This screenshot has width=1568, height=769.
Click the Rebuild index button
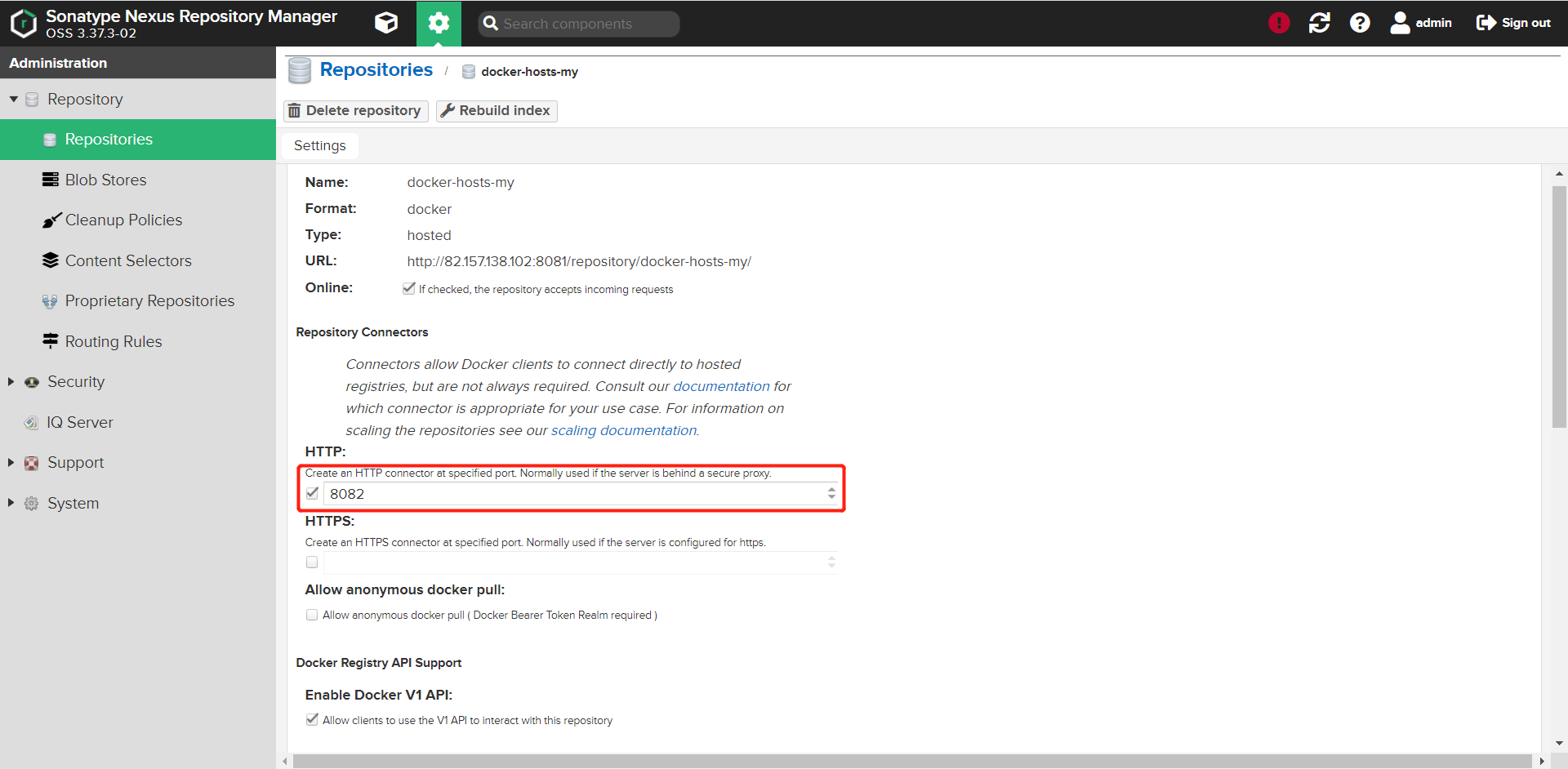click(497, 110)
